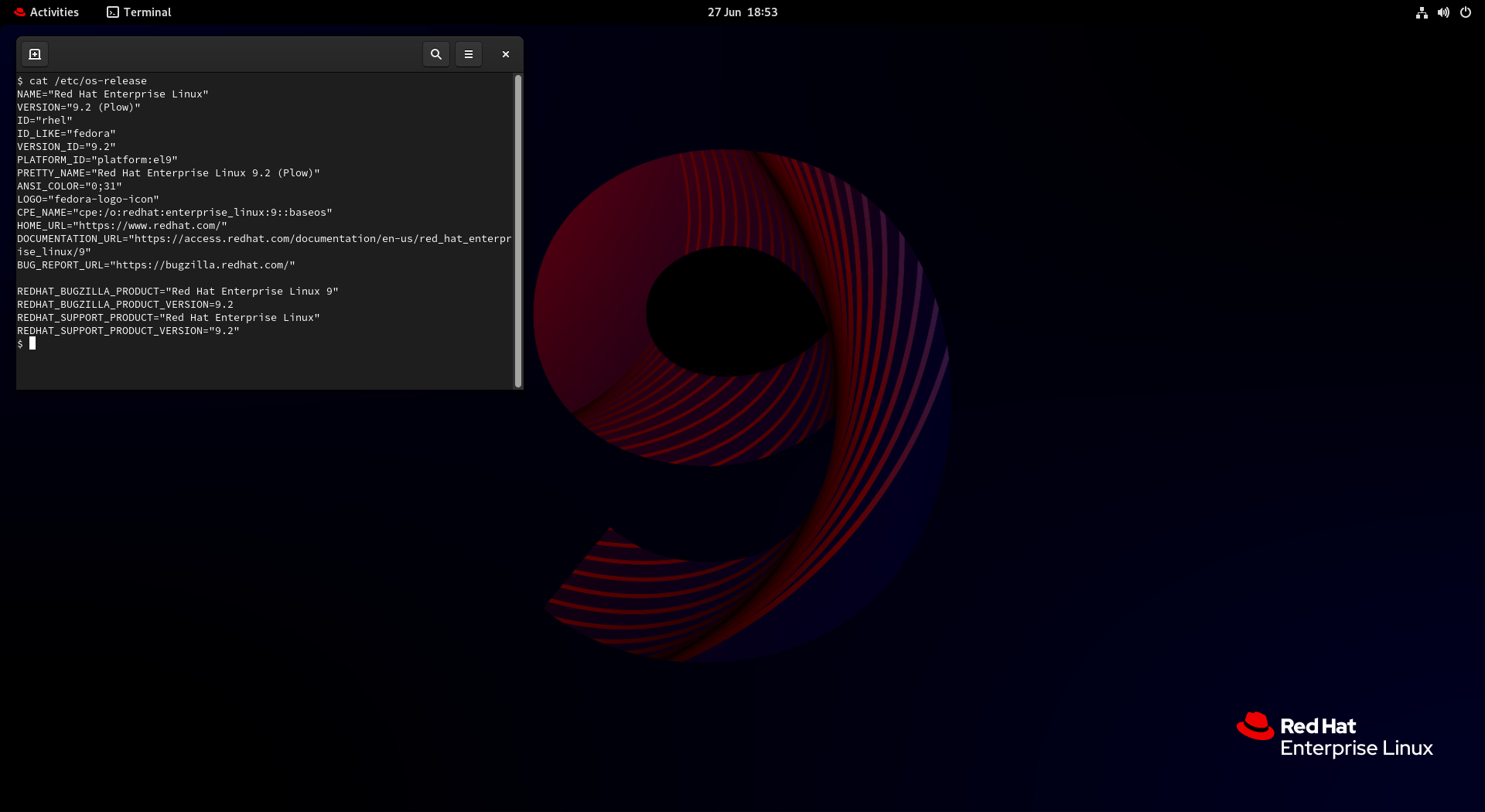Click the REDHAT_SUPPORT_PRODUCT line ending in Linux"

pyautogui.click(x=169, y=317)
